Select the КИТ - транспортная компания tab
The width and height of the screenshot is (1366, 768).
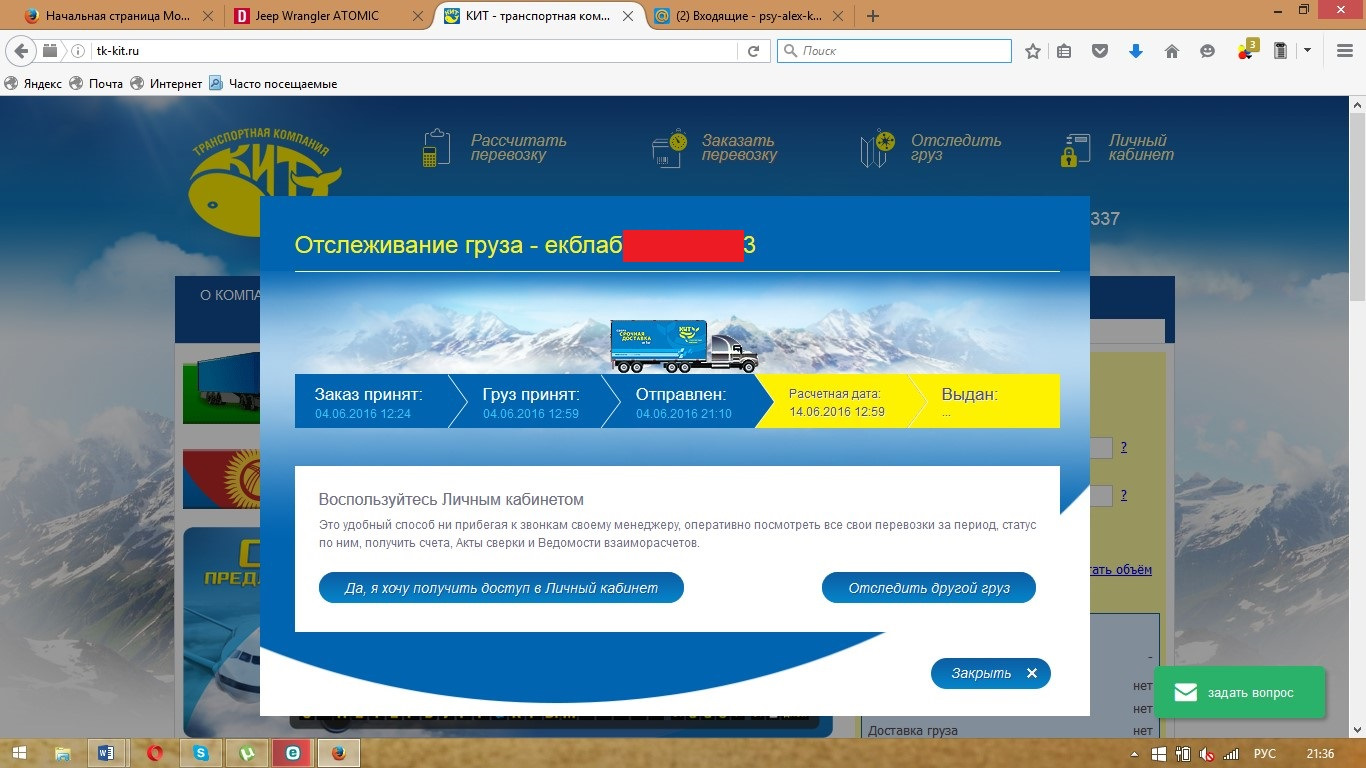tap(538, 16)
